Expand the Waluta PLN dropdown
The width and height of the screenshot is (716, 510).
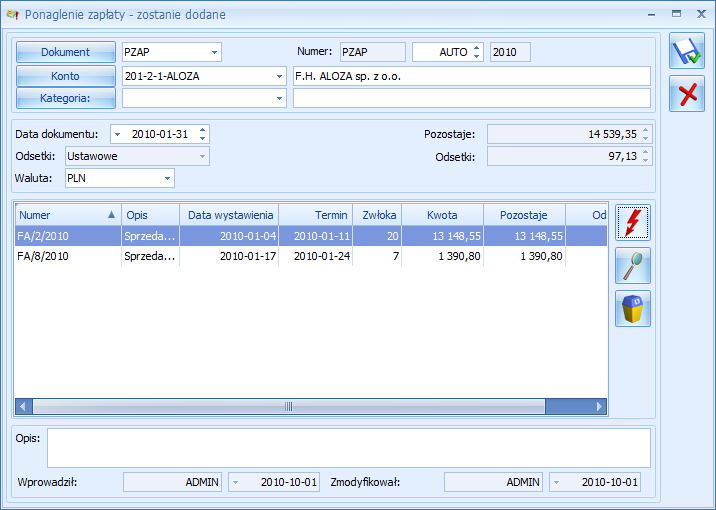(x=168, y=178)
